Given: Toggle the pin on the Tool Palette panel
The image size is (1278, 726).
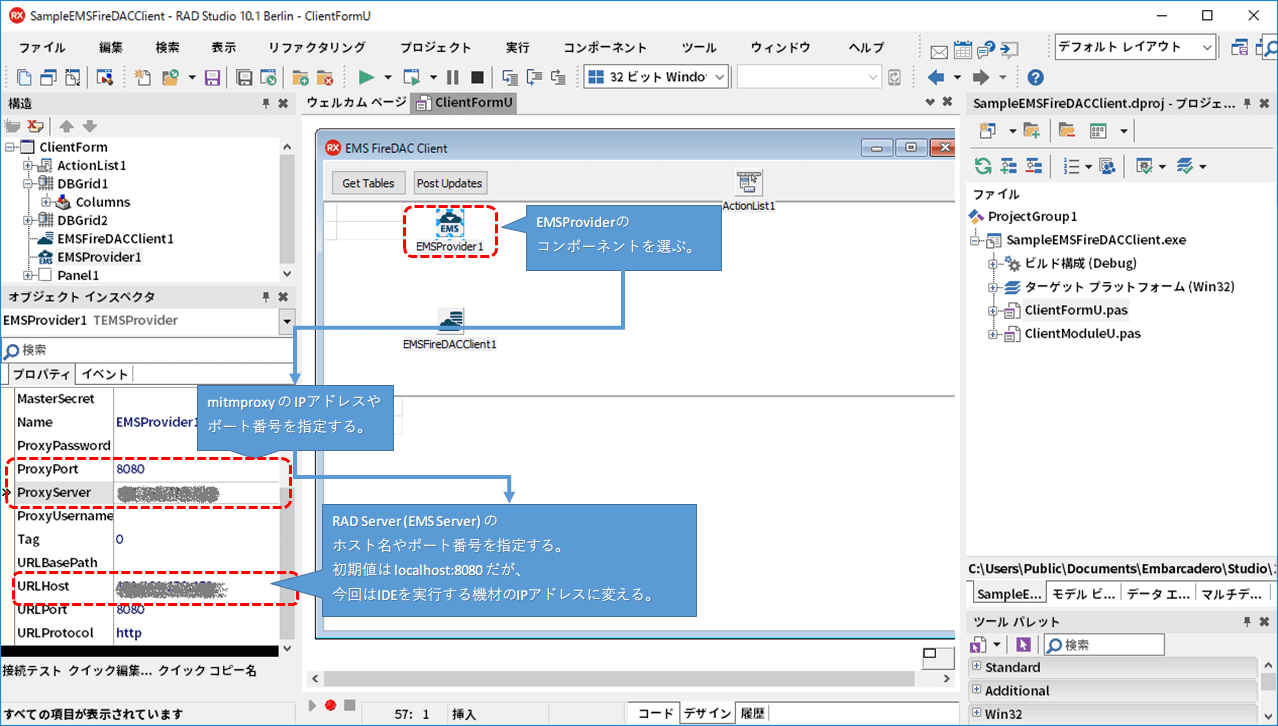Looking at the screenshot, I should (x=1246, y=622).
